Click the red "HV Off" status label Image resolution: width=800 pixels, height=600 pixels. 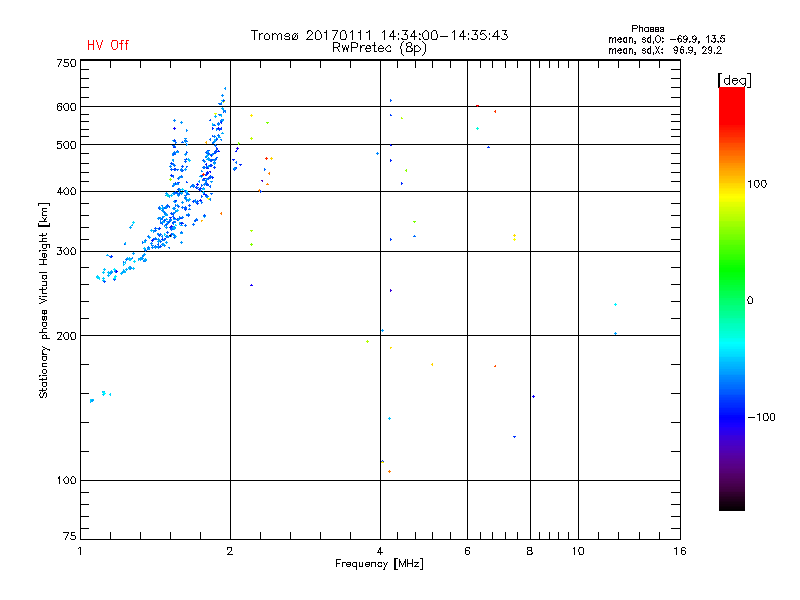[x=108, y=45]
